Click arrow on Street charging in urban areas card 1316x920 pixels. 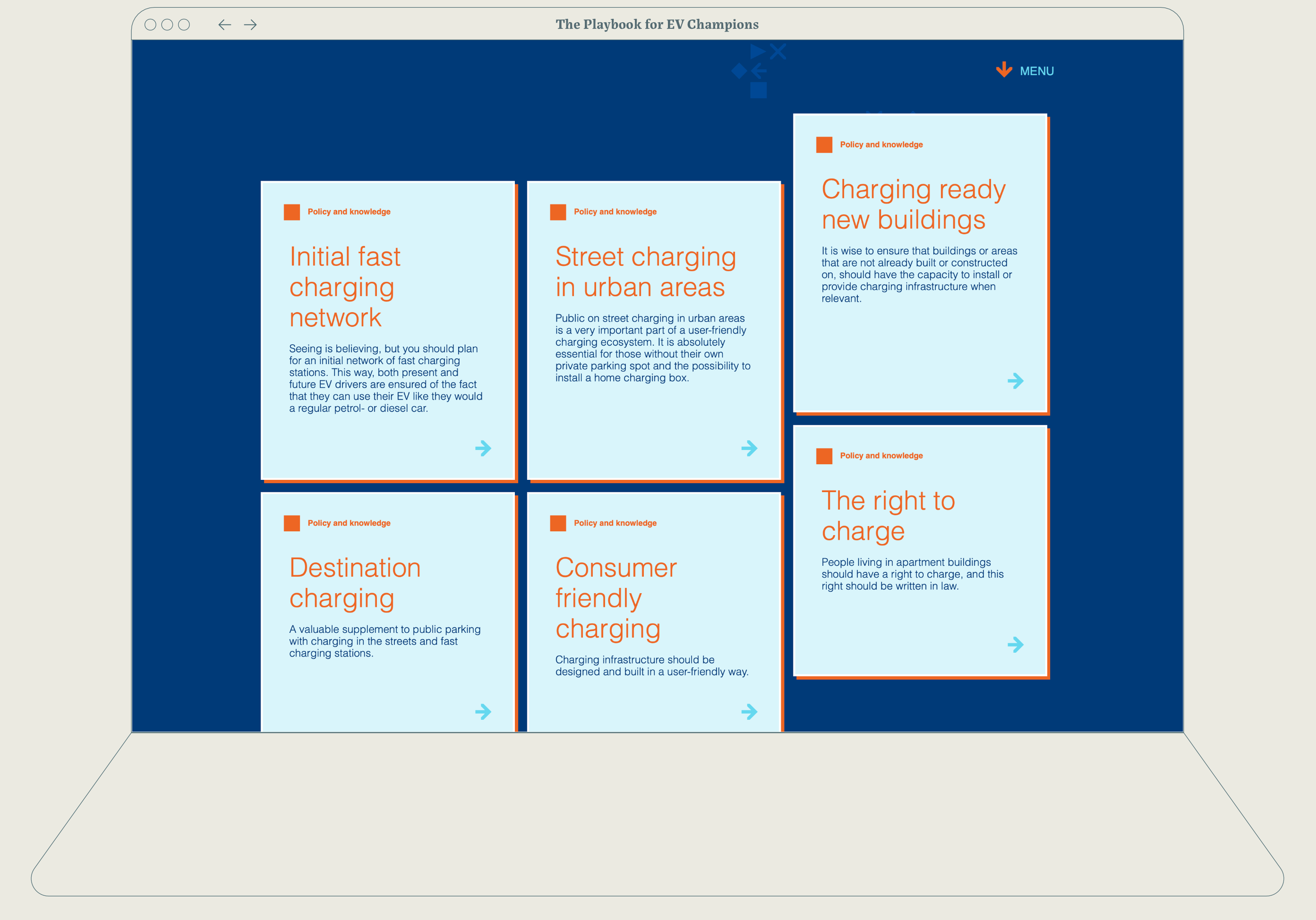tap(749, 448)
